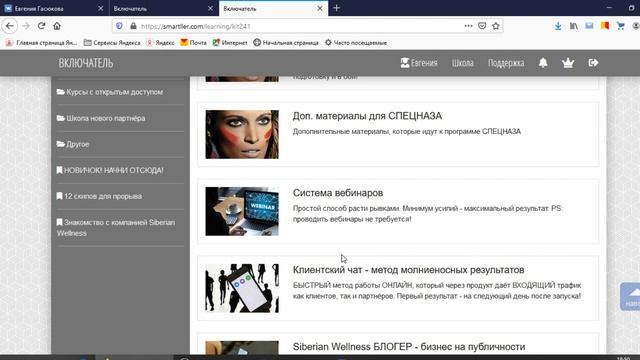This screenshot has width=640, height=360.
Task: Open the Школа menu item
Action: tap(462, 63)
